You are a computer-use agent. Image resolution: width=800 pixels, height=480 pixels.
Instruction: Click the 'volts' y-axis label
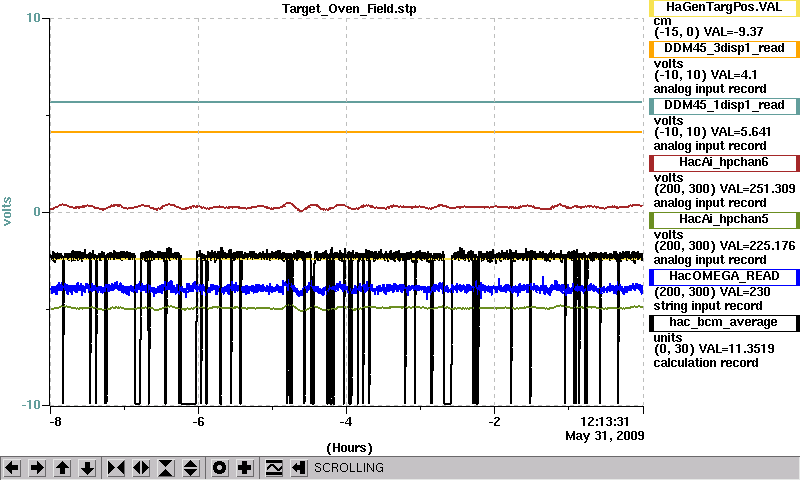(x=7, y=211)
